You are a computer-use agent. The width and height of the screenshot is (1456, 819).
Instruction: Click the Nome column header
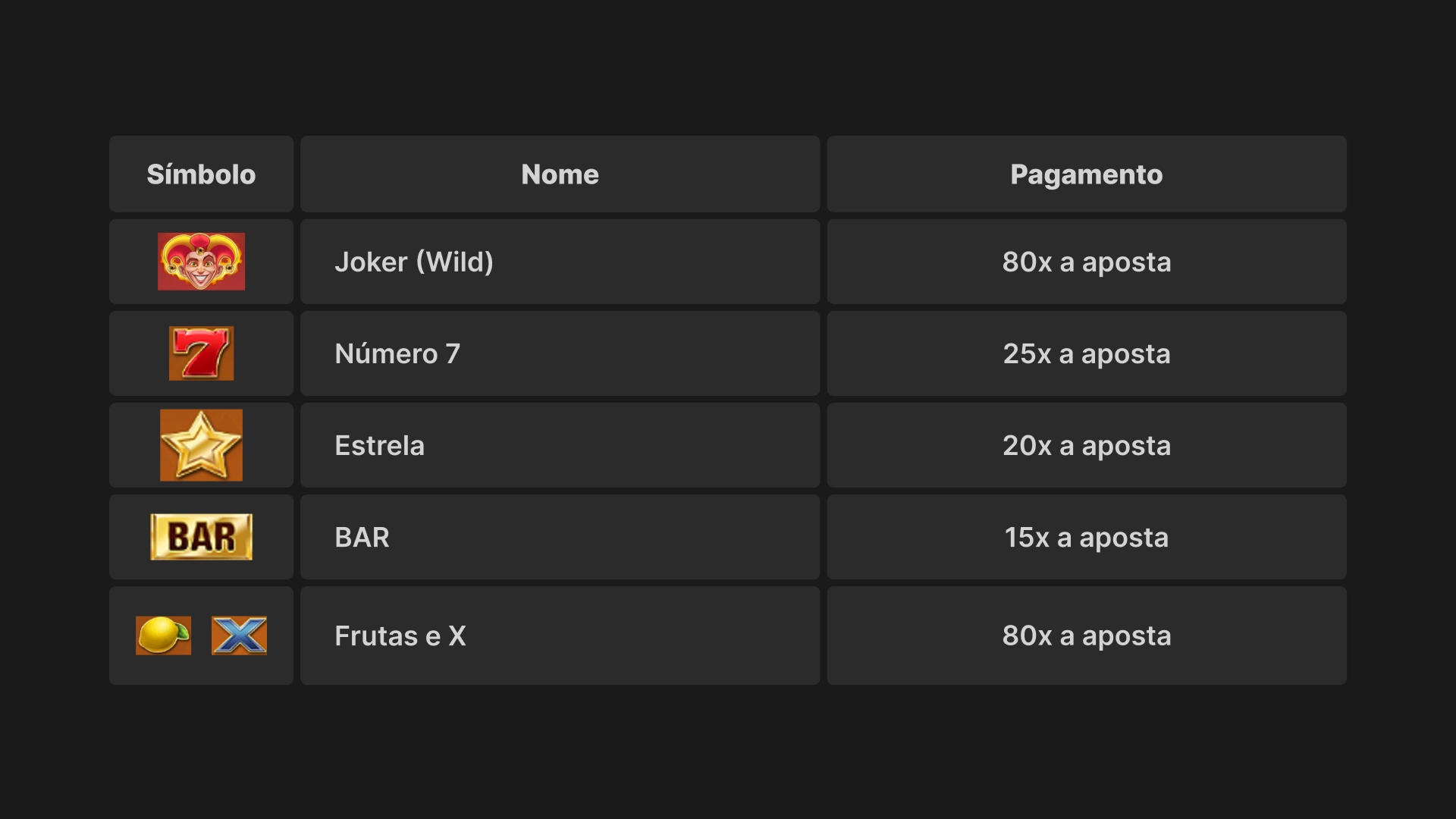click(560, 174)
